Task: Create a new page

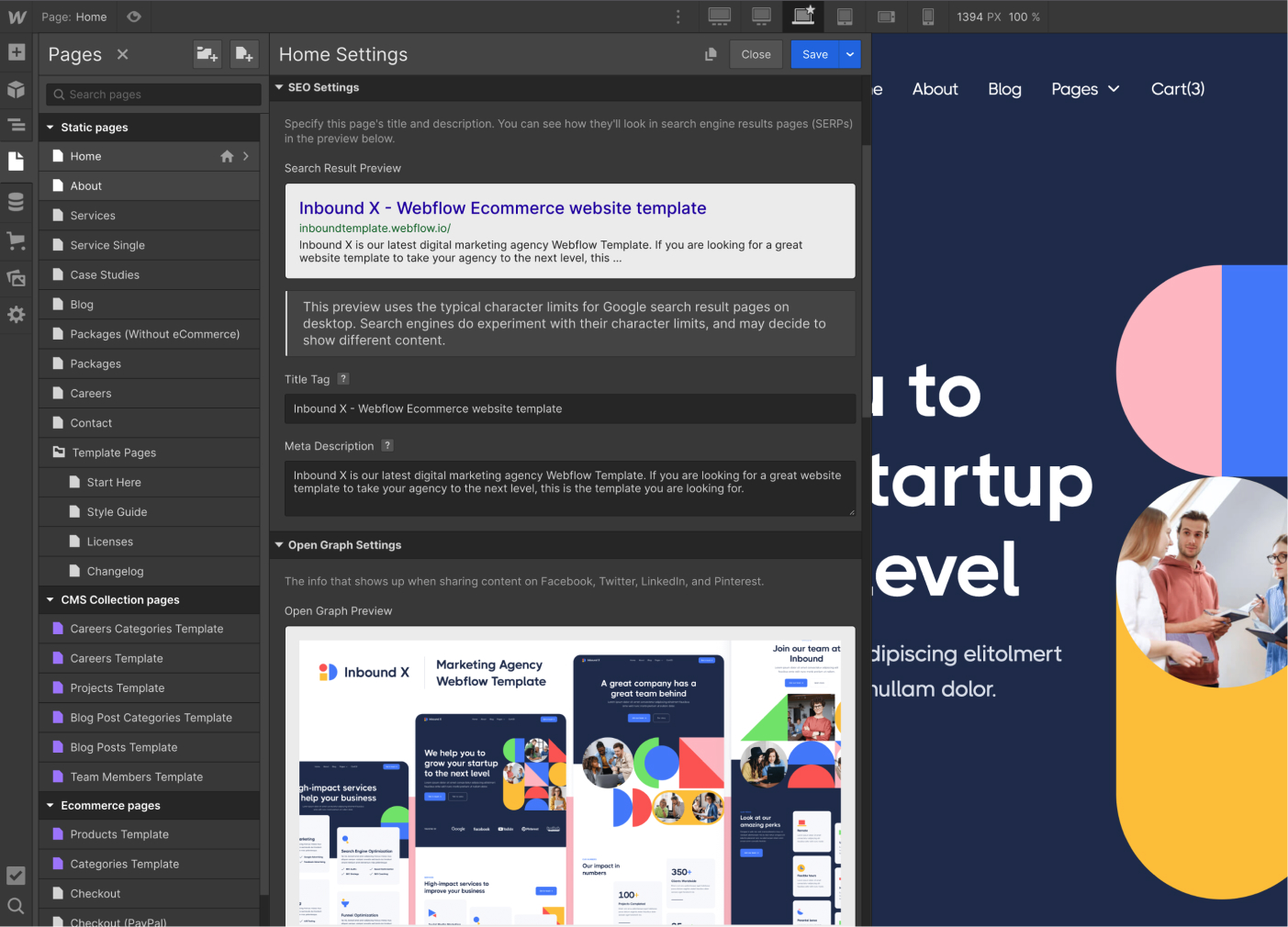Action: [243, 54]
